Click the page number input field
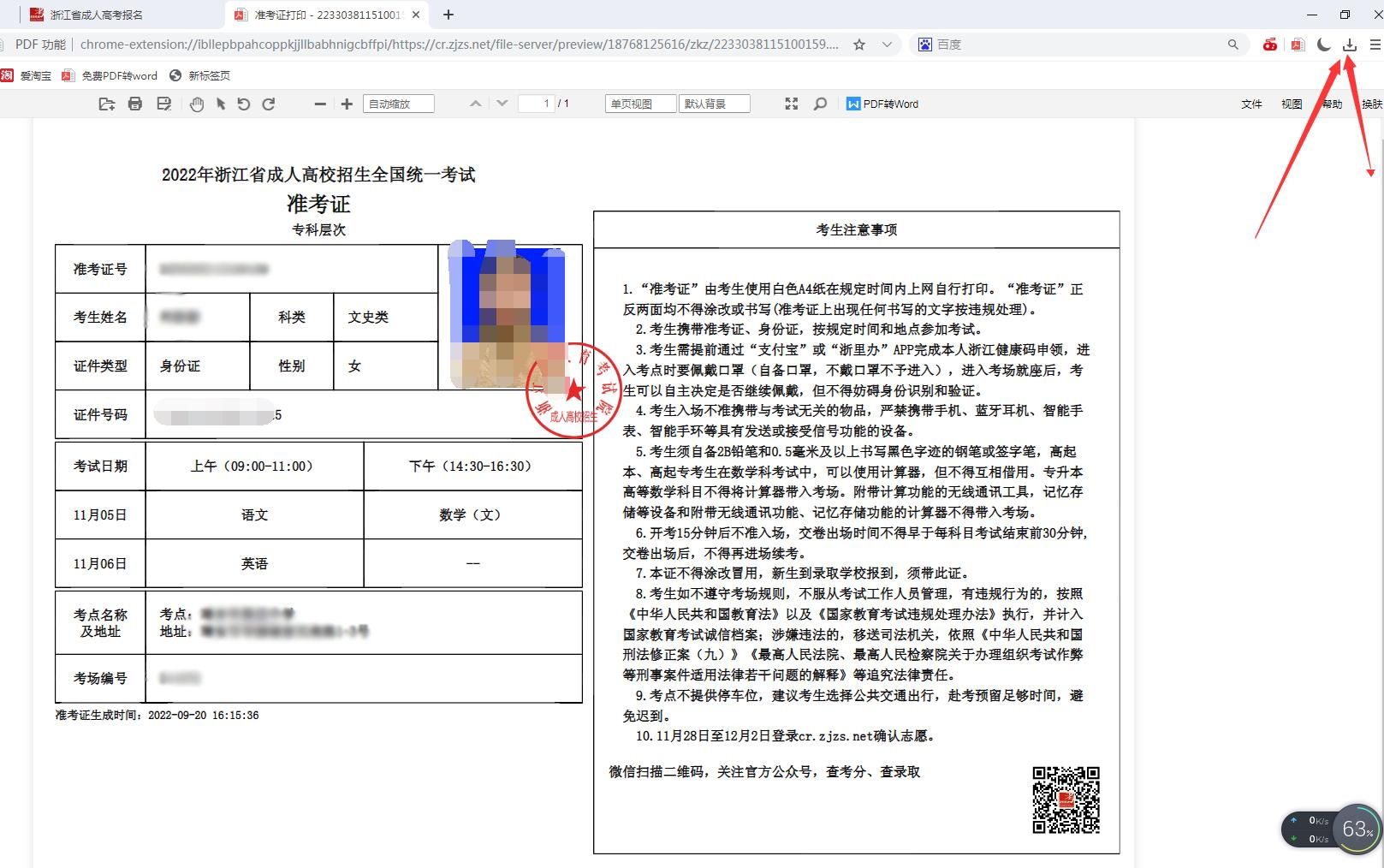This screenshot has width=1384, height=868. pos(537,103)
